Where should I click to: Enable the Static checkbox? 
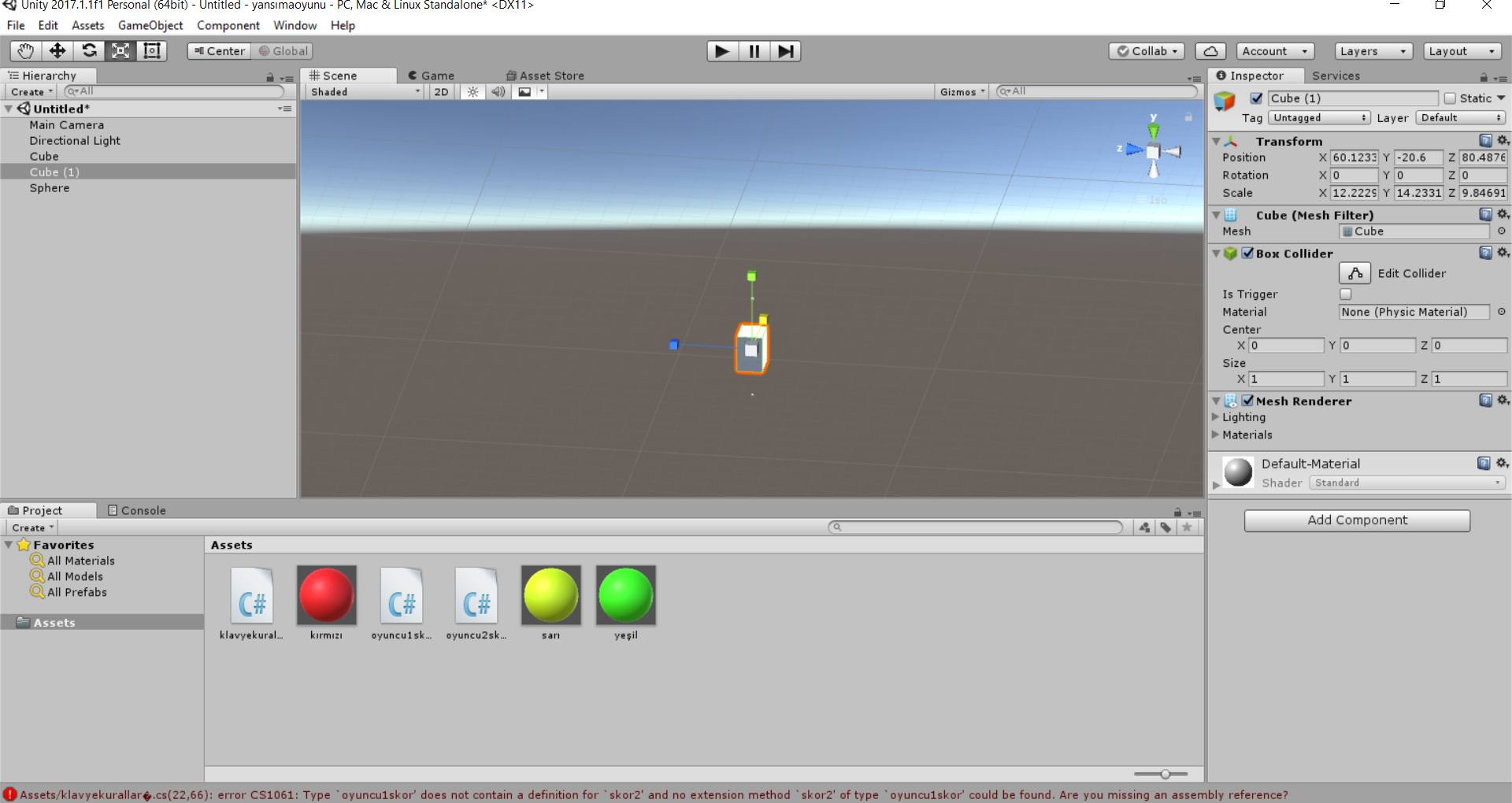tap(1450, 98)
